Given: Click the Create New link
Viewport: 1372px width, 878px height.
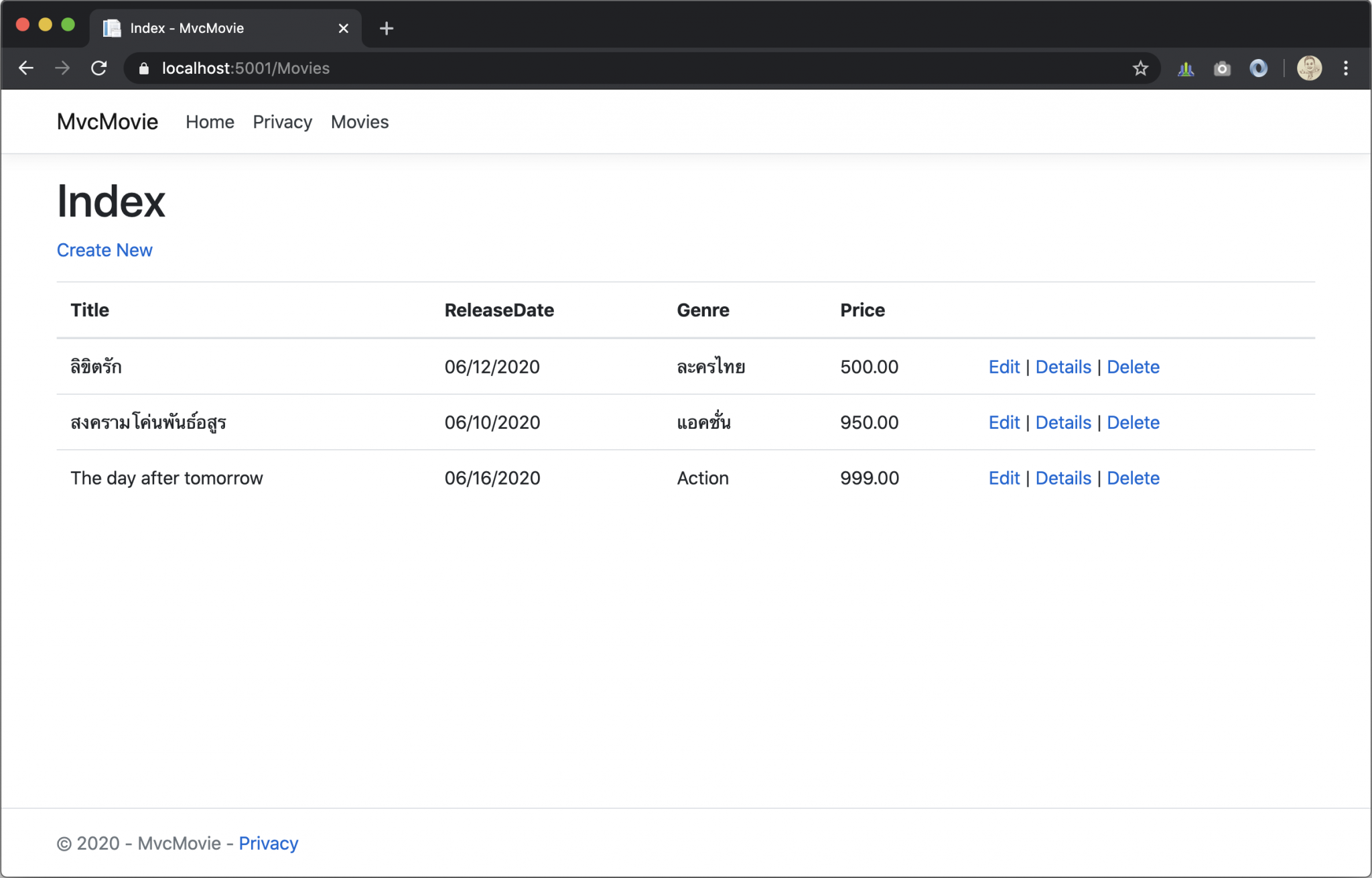Looking at the screenshot, I should 105,249.
